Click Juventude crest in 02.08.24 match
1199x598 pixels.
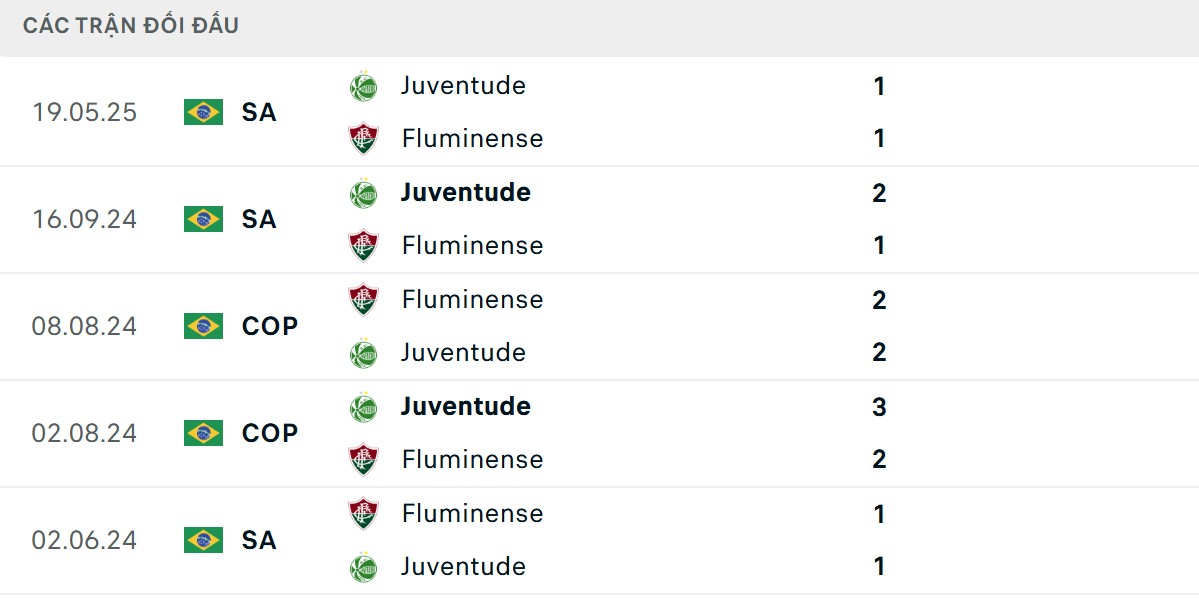(364, 407)
